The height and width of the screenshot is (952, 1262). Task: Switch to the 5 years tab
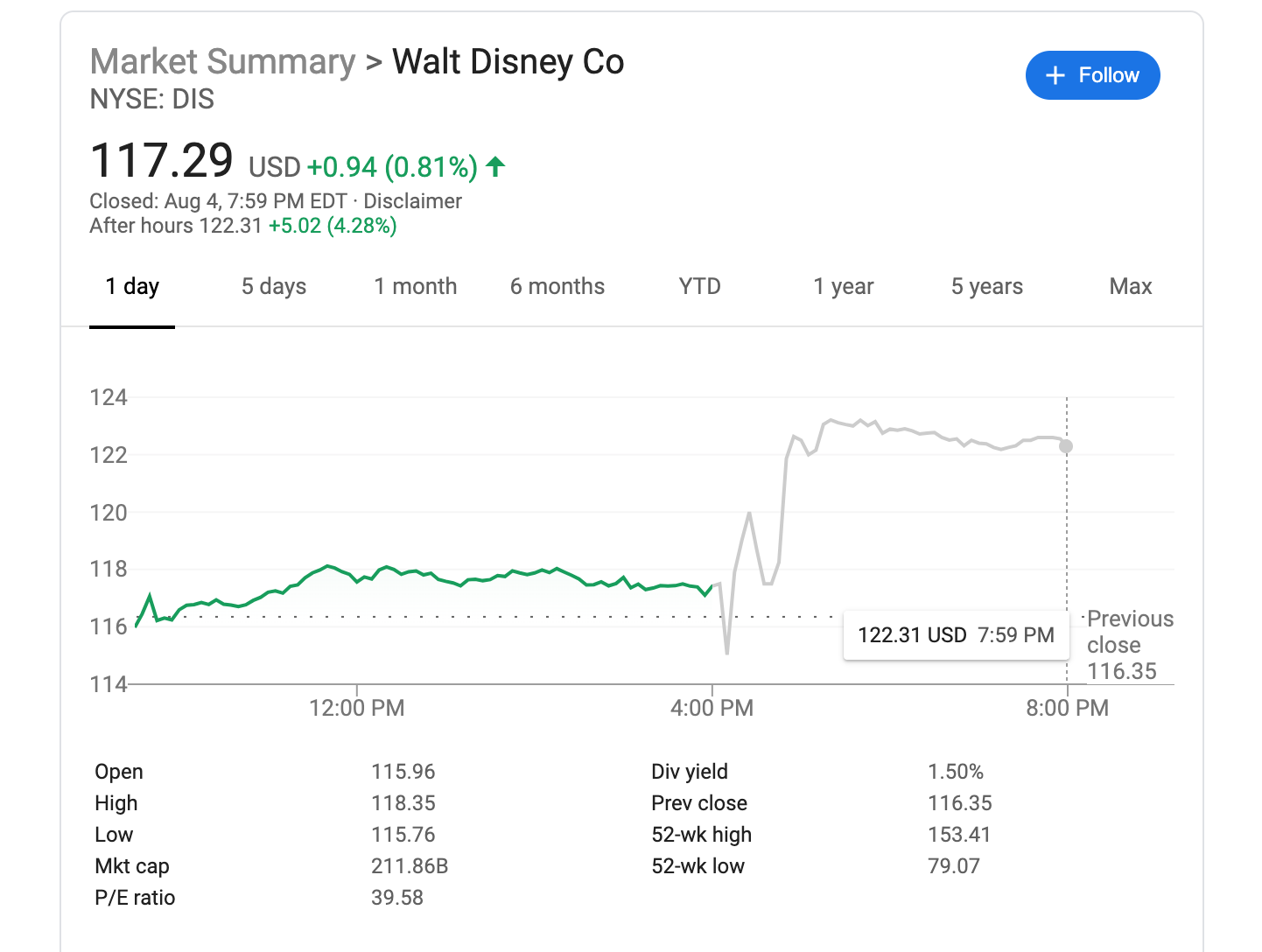click(986, 287)
